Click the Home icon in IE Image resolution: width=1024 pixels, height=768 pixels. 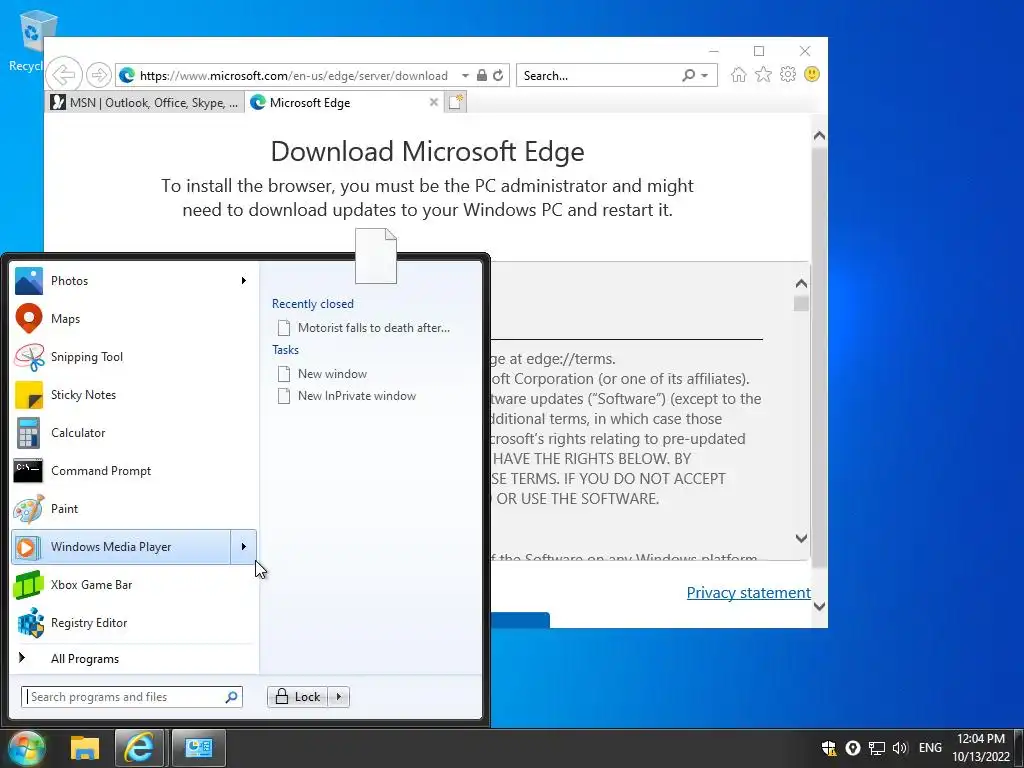(x=739, y=75)
